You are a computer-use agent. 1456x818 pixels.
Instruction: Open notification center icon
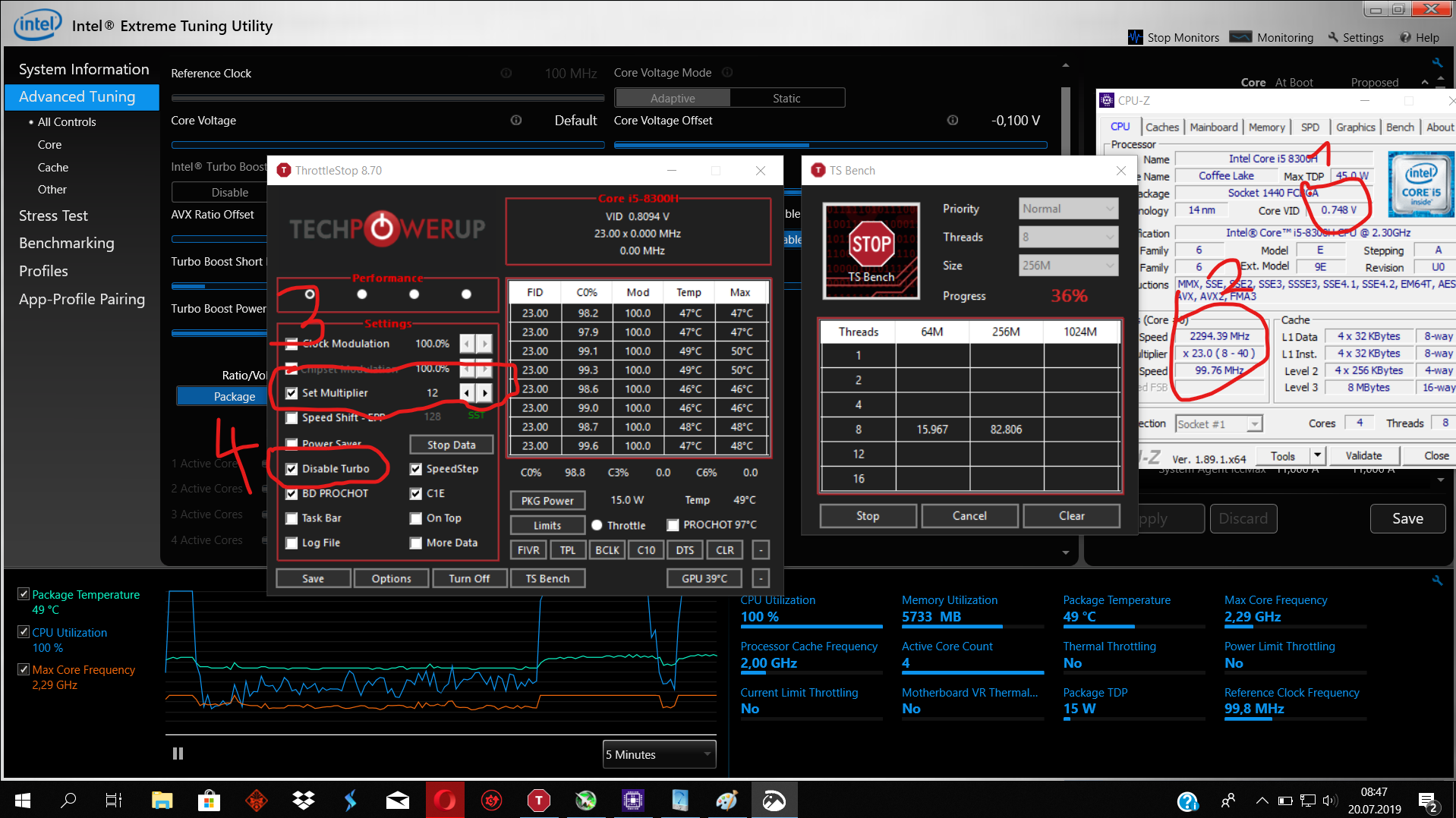tap(1428, 801)
